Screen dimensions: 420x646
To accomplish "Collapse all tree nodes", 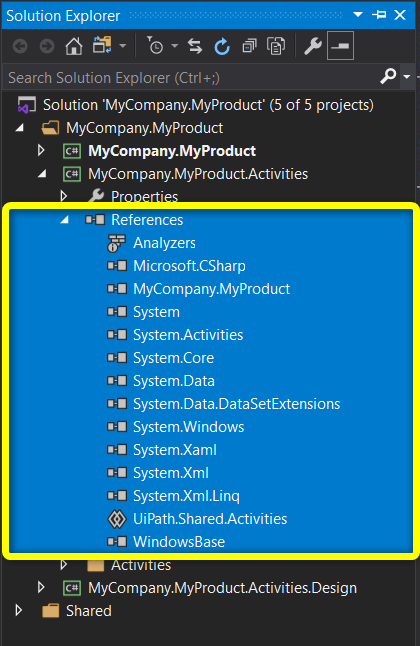I will [249, 46].
